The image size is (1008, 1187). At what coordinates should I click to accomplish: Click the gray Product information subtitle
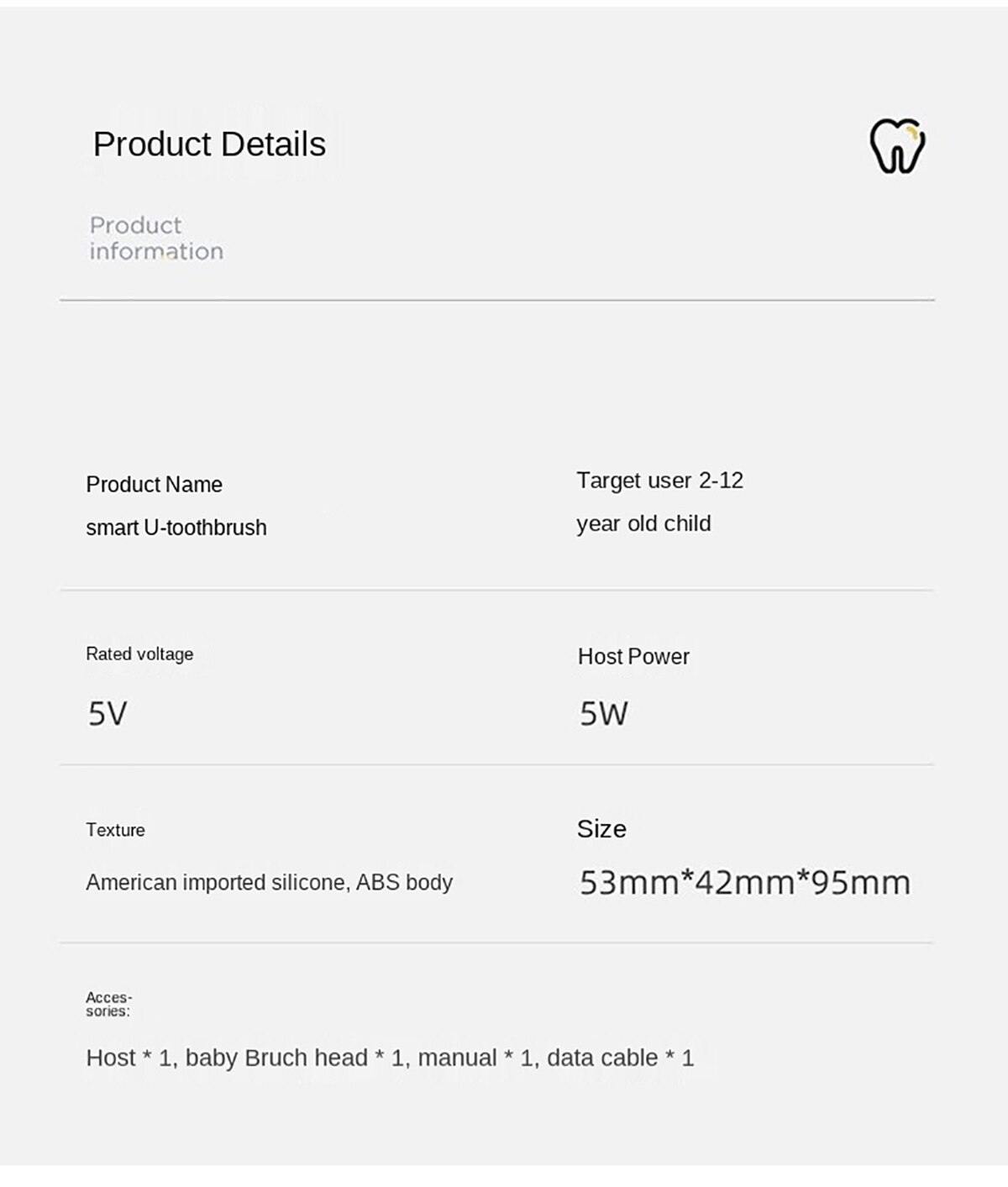tap(156, 238)
